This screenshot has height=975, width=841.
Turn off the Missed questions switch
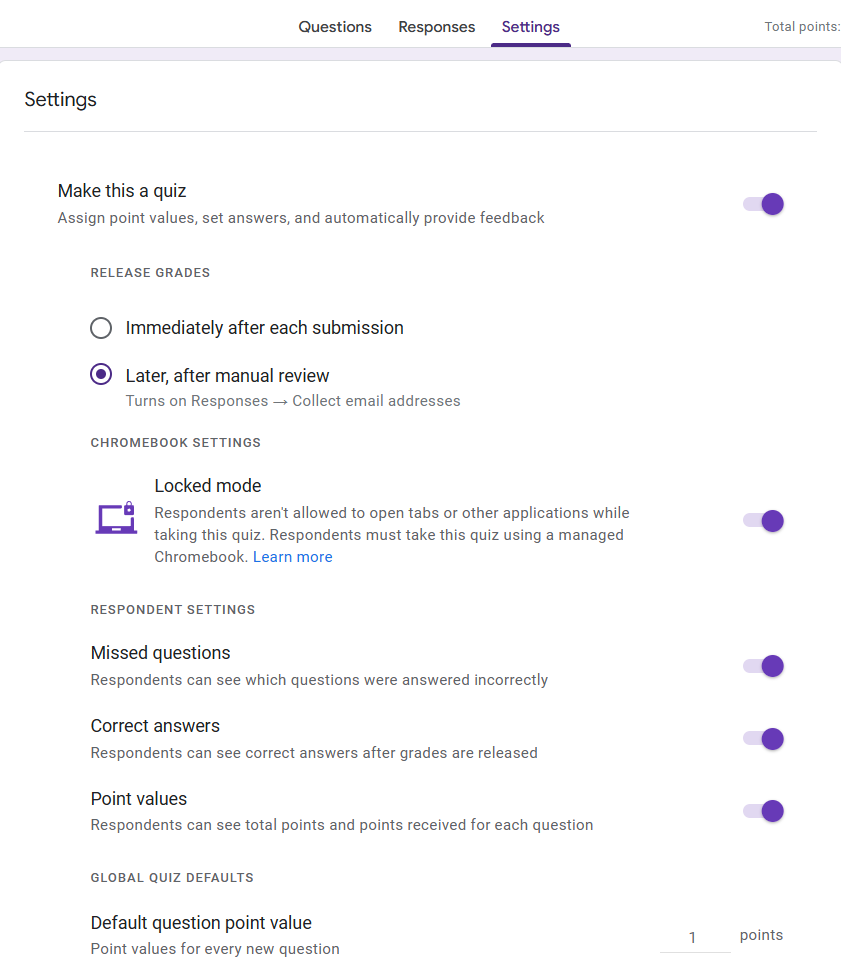click(763, 666)
